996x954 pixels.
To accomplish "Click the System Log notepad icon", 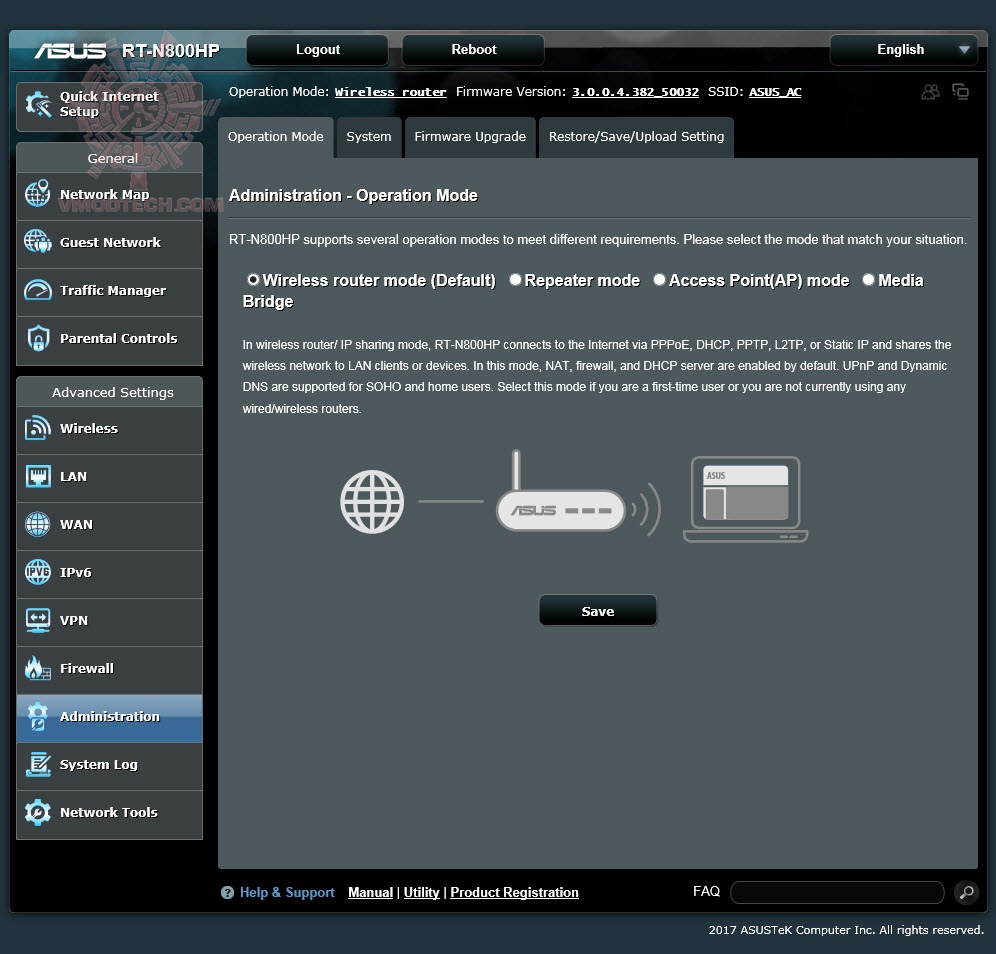I will click(x=38, y=764).
